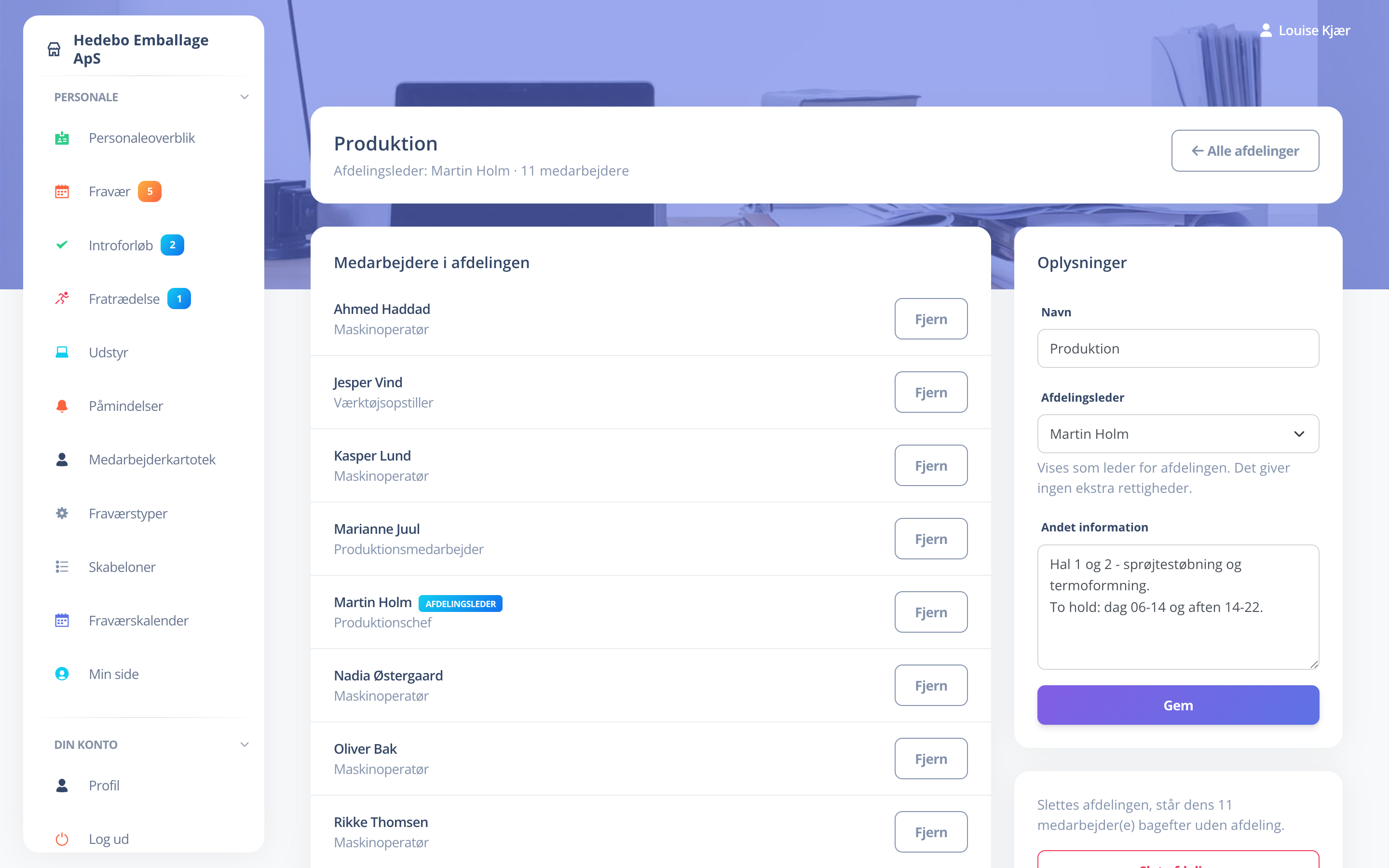The height and width of the screenshot is (868, 1389).
Task: Click the Hedebo Emballage store icon
Action: coord(54,49)
